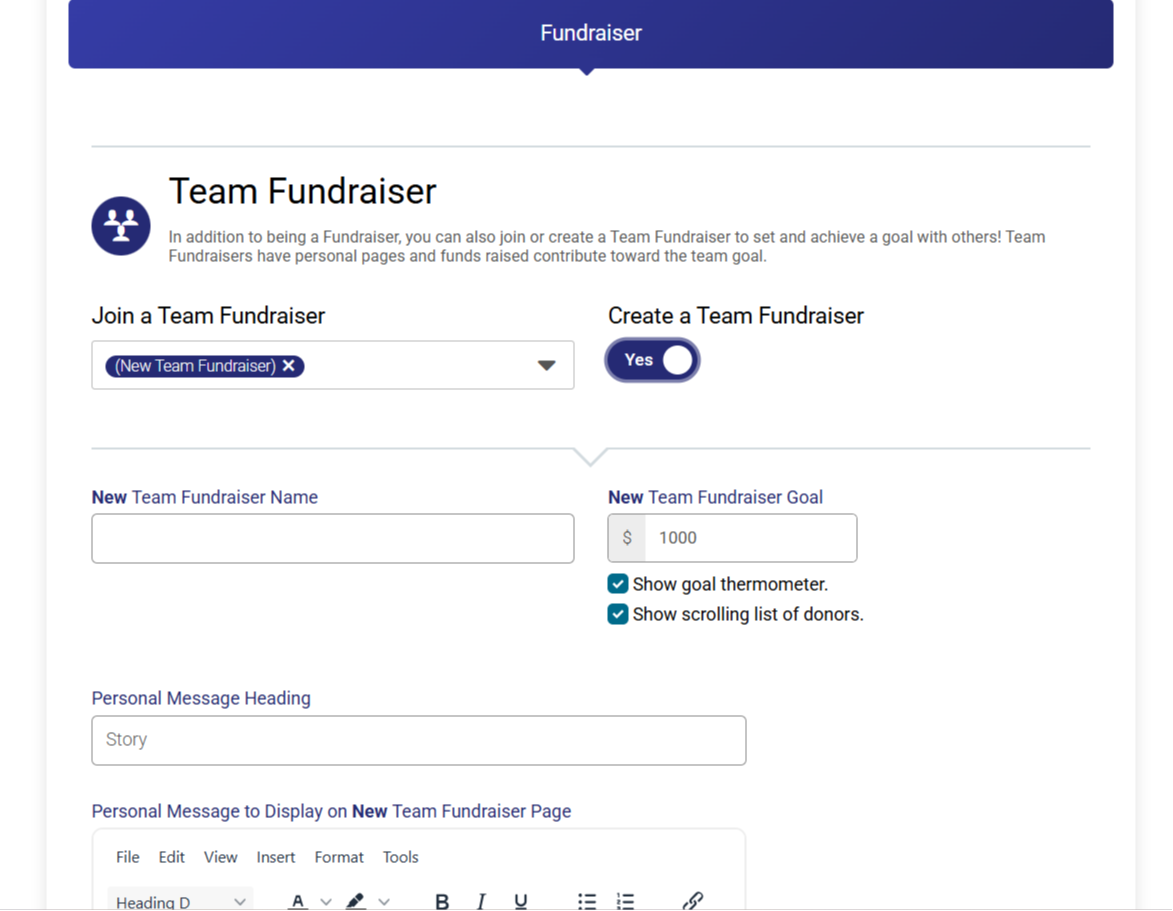The width and height of the screenshot is (1173, 911).
Task: Toggle italic formatting
Action: pos(481,901)
